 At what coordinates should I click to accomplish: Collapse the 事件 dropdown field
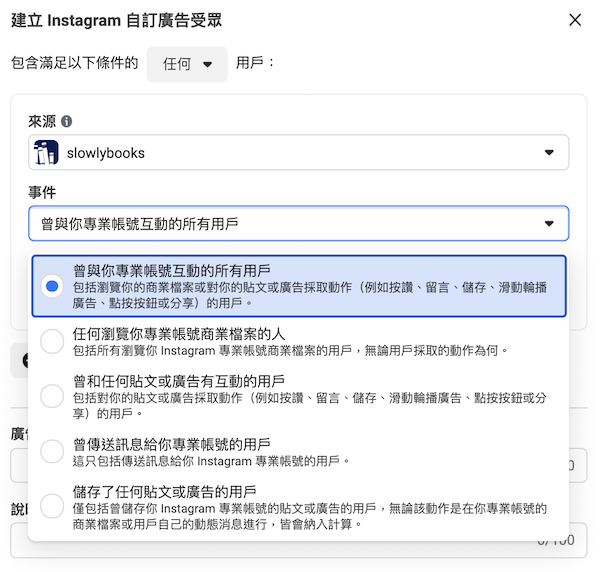(x=298, y=223)
